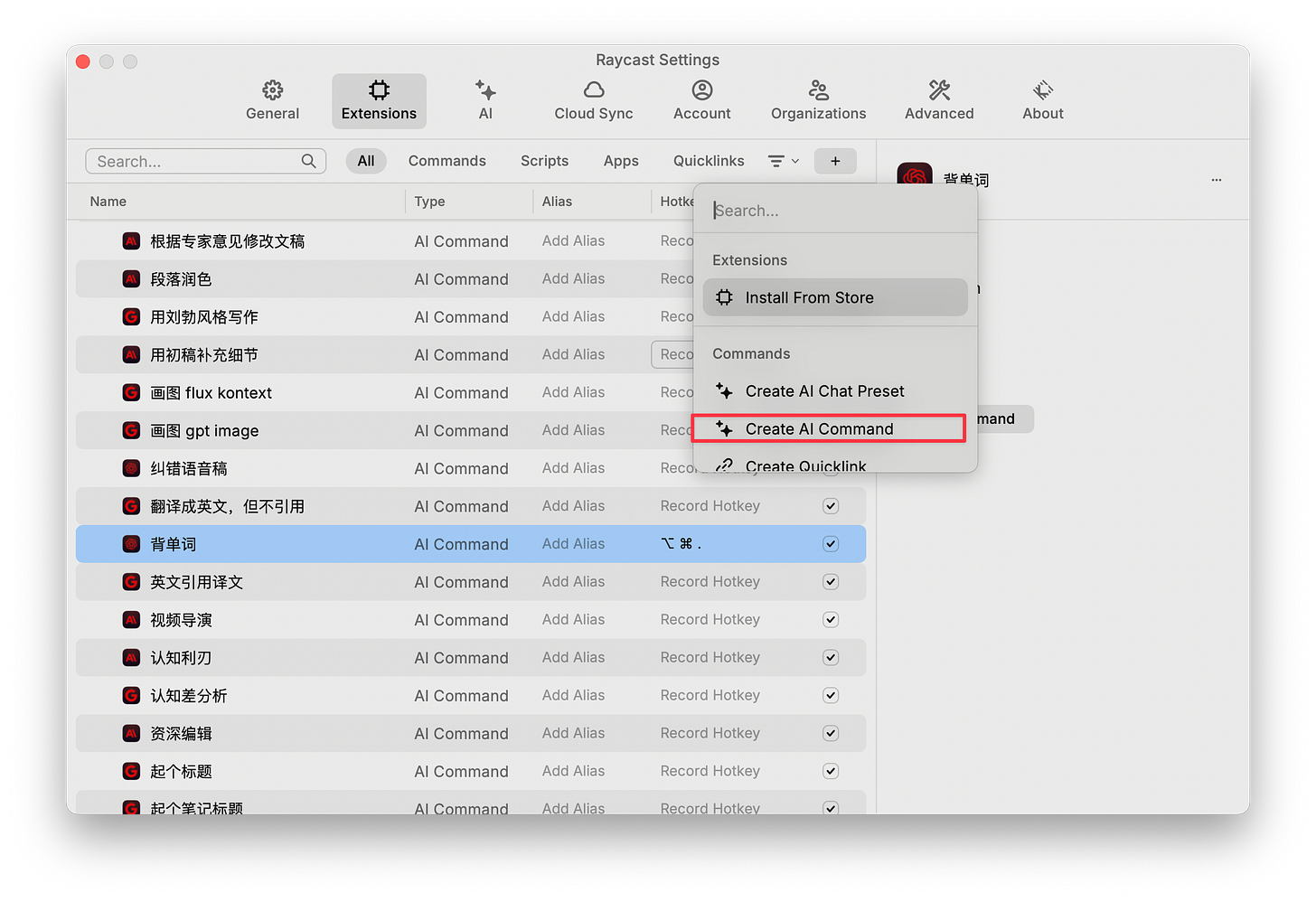
Task: Toggle the checkbox for 背单词
Action: 831,544
